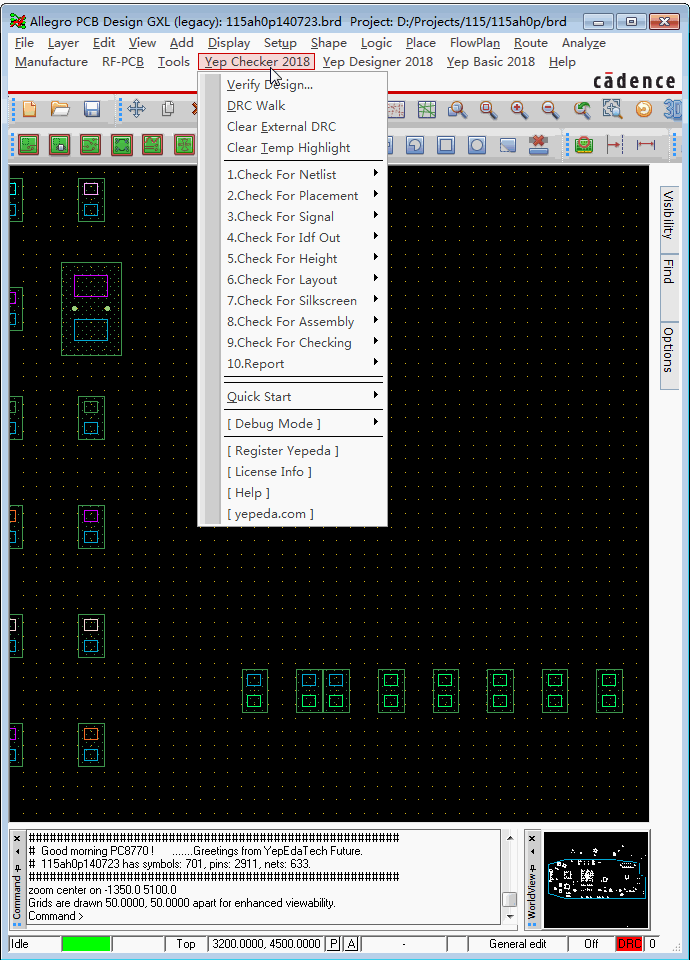Image resolution: width=690 pixels, height=960 pixels.
Task: Click the WorldView board thumbnail
Action: coord(596,880)
